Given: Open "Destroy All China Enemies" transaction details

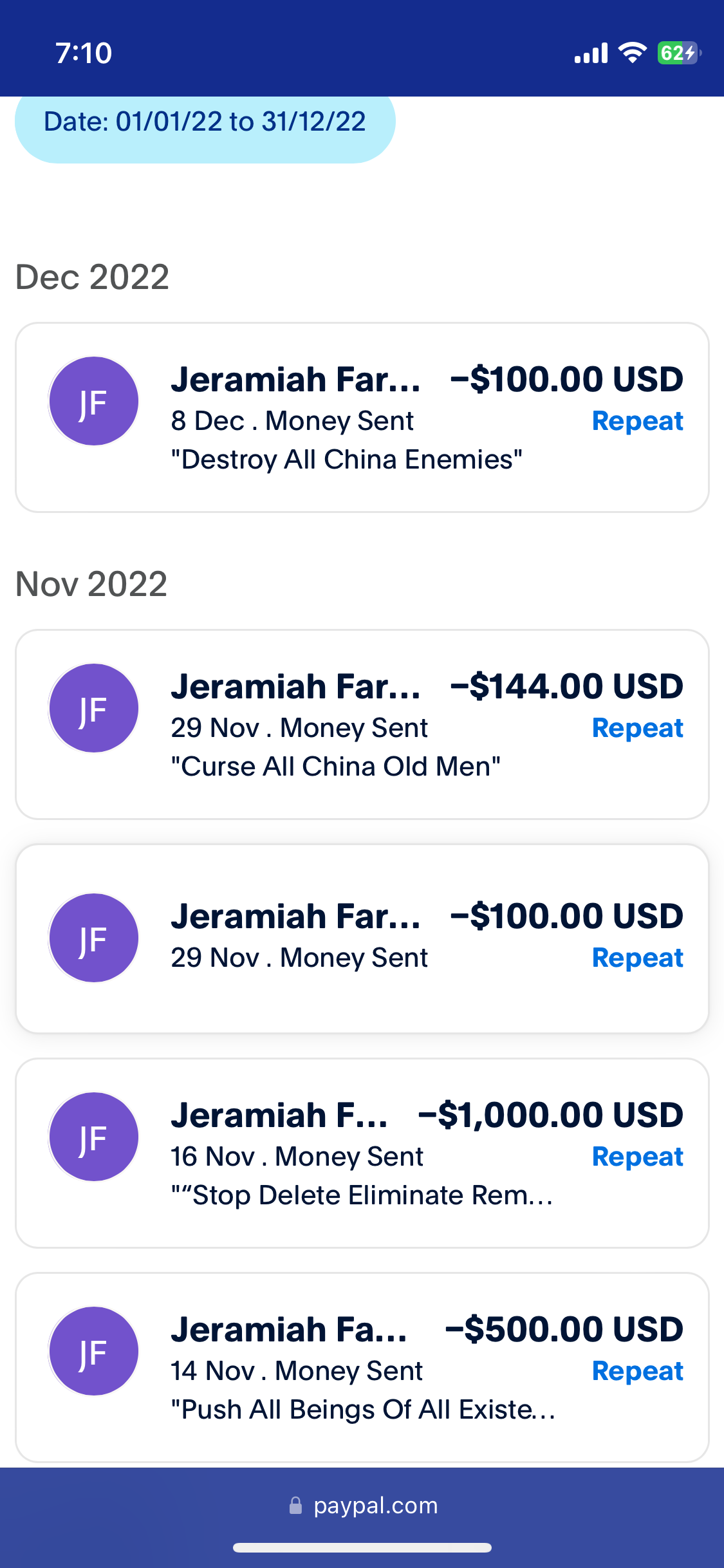Looking at the screenshot, I should pos(362,418).
